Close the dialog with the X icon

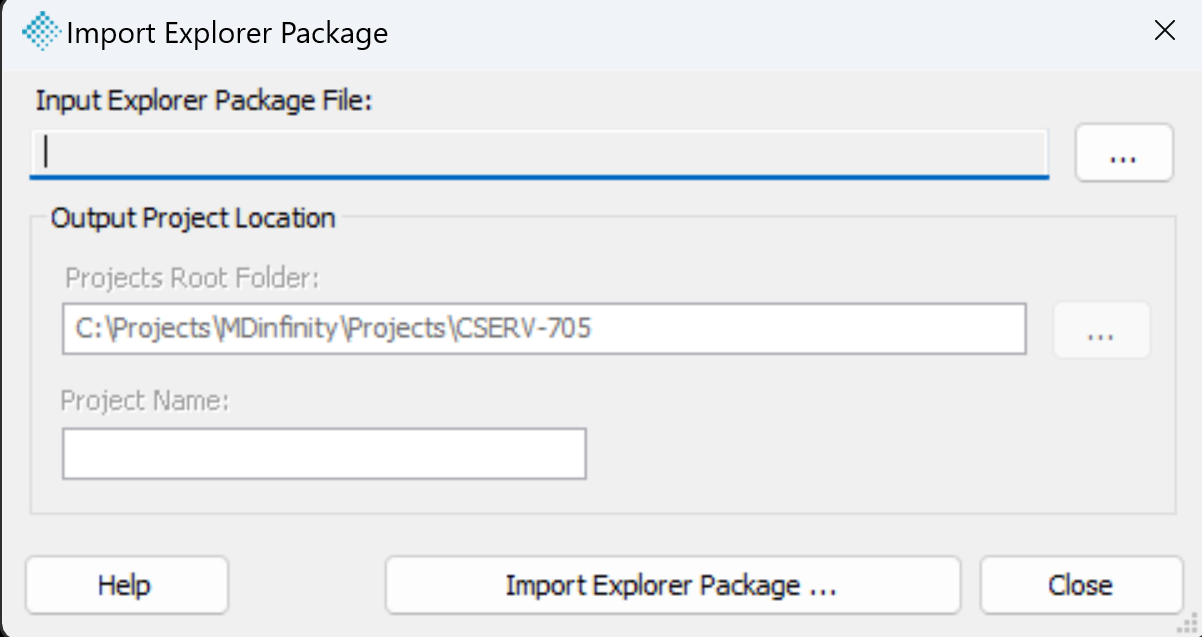pos(1164,31)
